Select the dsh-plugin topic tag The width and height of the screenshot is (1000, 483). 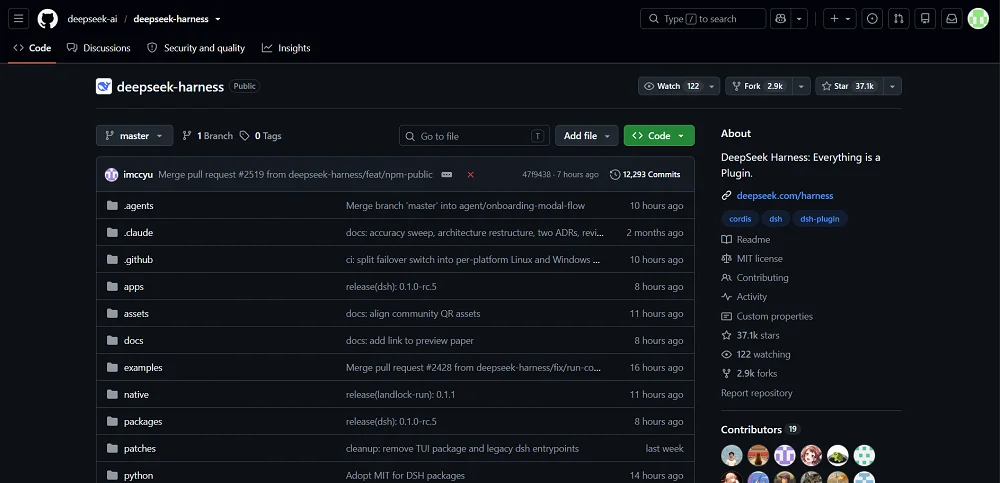tap(820, 219)
